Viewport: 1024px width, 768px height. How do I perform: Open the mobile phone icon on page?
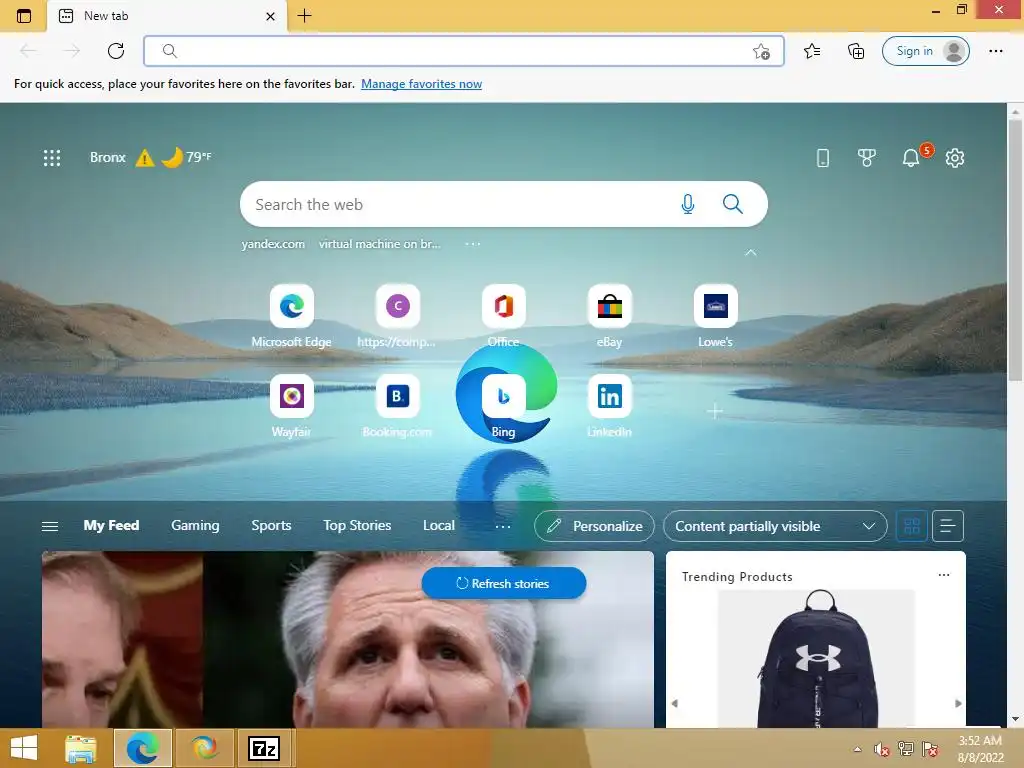(823, 157)
